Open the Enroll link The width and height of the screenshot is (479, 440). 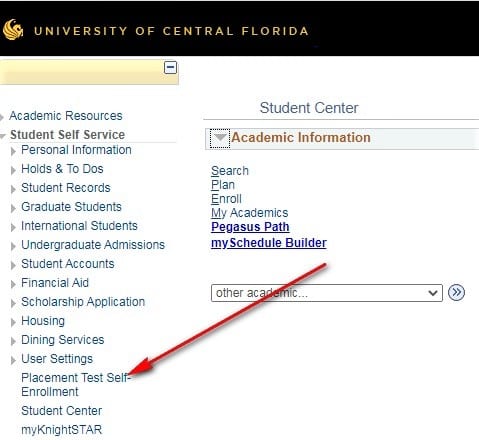pyautogui.click(x=226, y=199)
